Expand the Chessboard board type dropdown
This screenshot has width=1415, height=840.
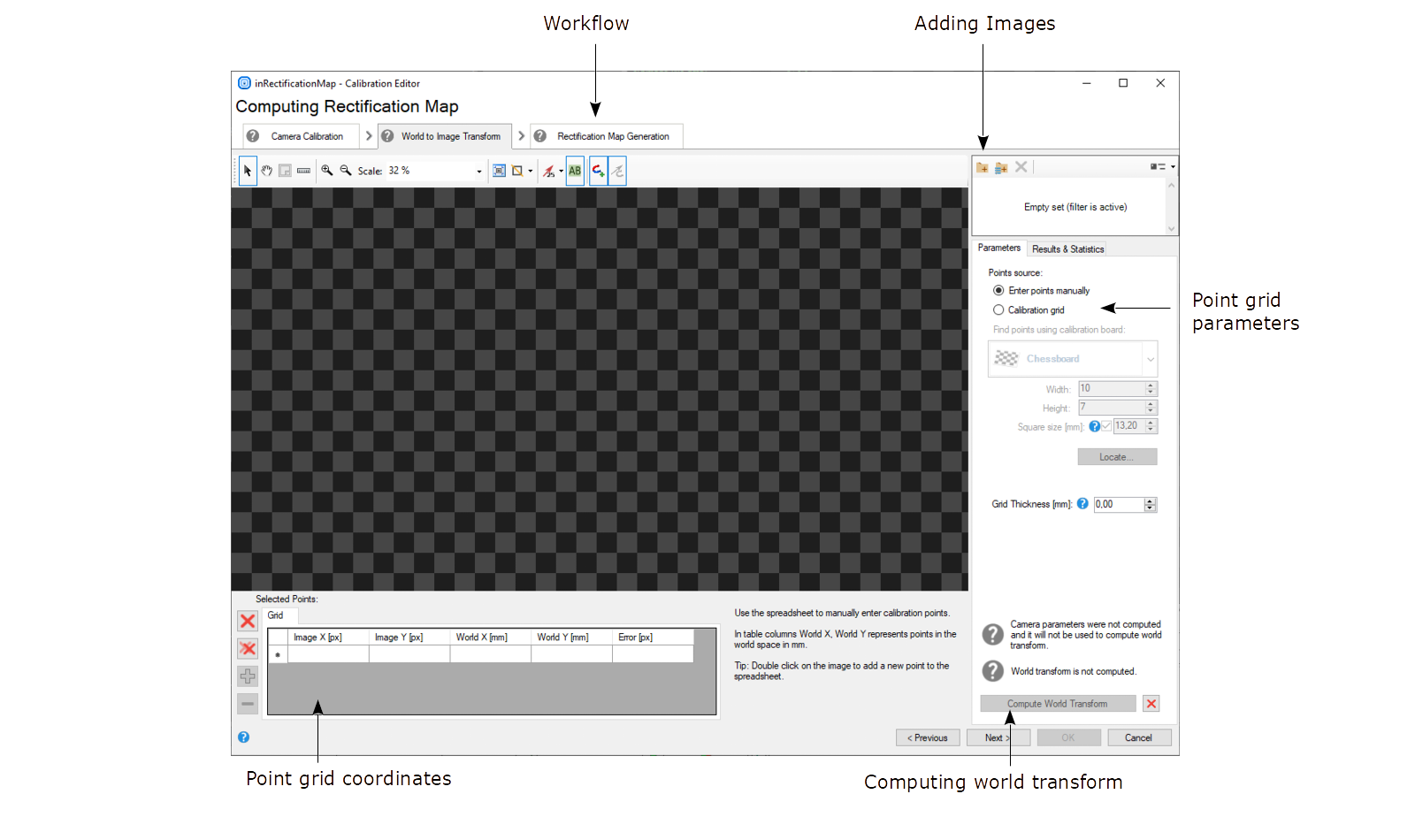(1150, 359)
